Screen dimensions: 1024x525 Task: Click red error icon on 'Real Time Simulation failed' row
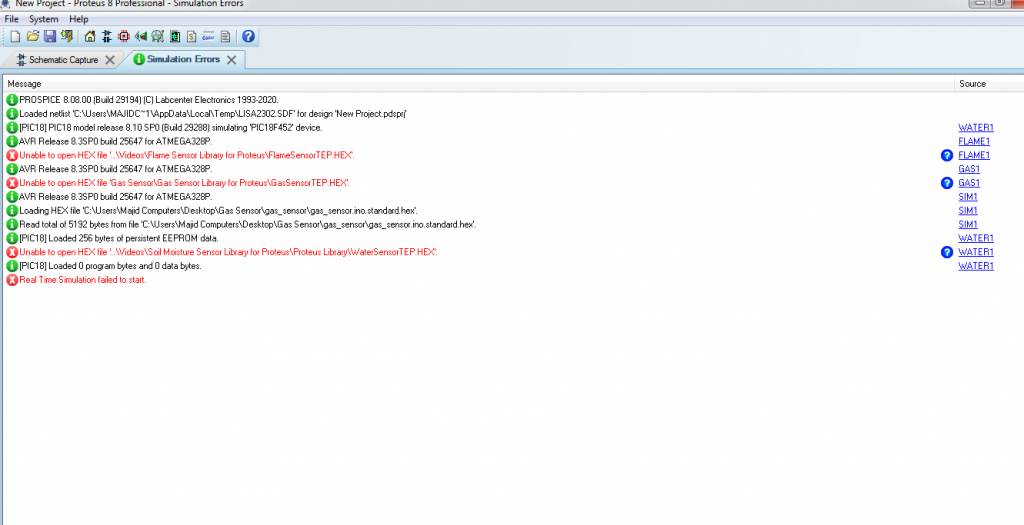12,280
